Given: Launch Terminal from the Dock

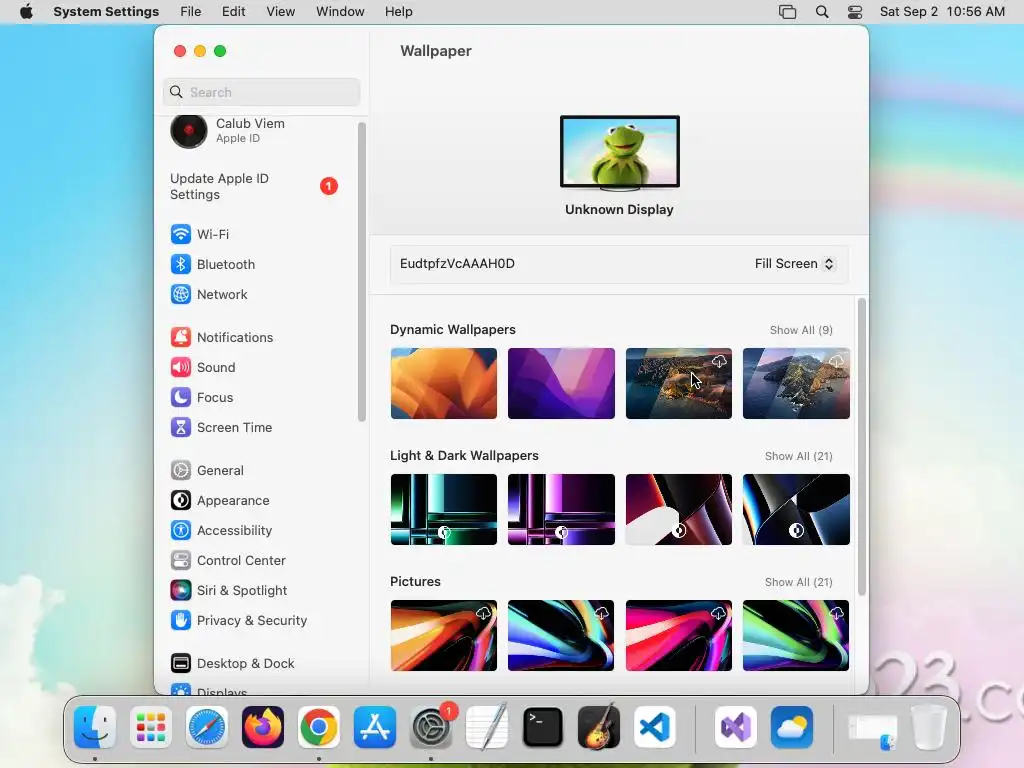Looking at the screenshot, I should [543, 726].
